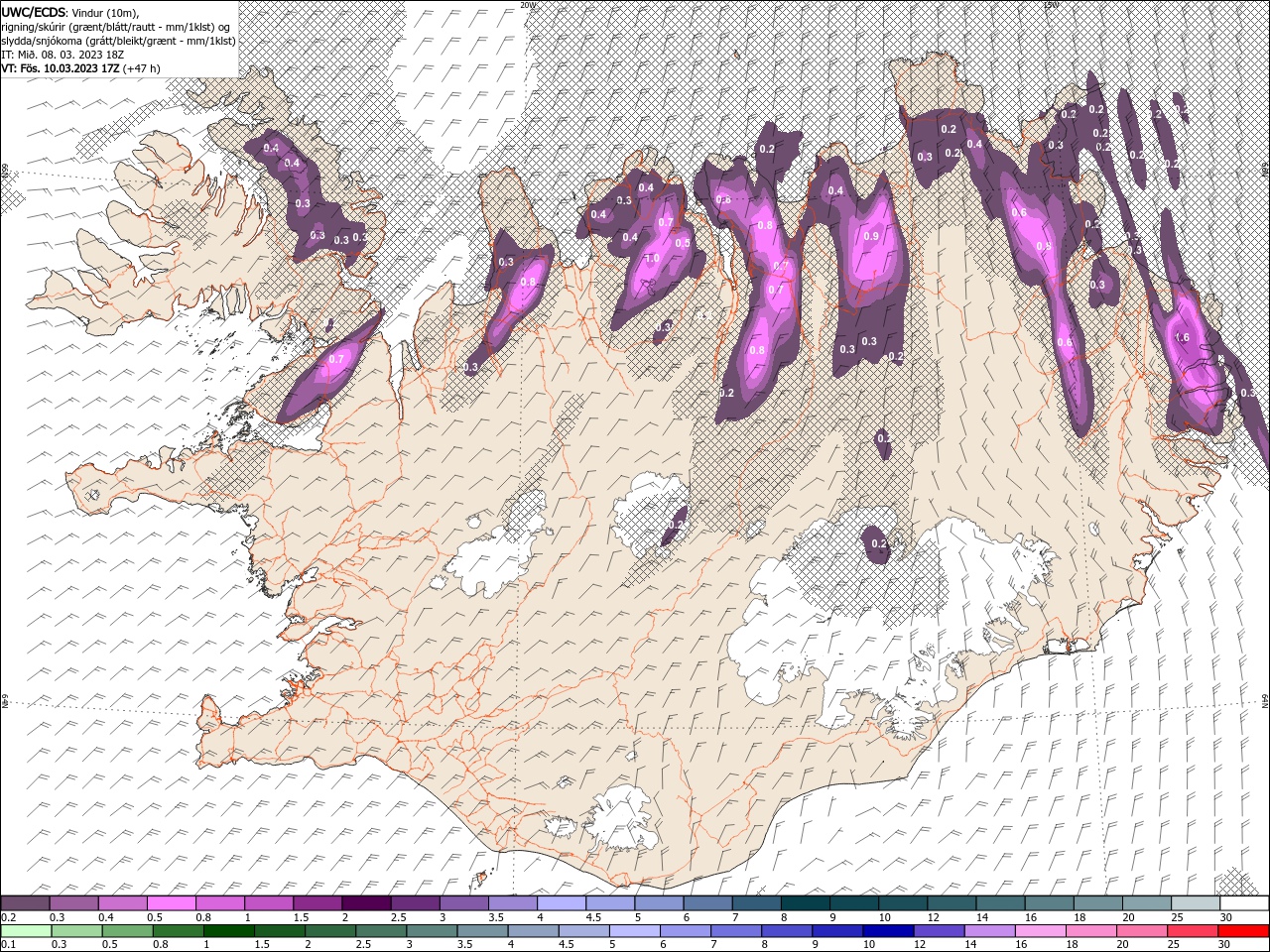Viewport: 1270px width, 952px height.
Task: Click the 1.6 precipitation value on the map
Action: (1182, 337)
